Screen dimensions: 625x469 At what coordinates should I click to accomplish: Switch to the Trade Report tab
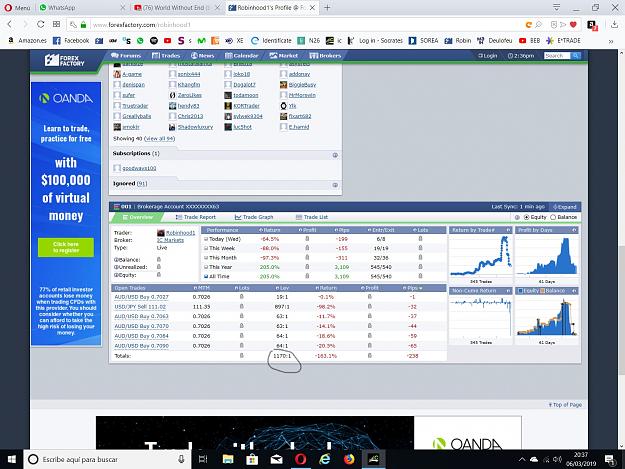(x=196, y=217)
